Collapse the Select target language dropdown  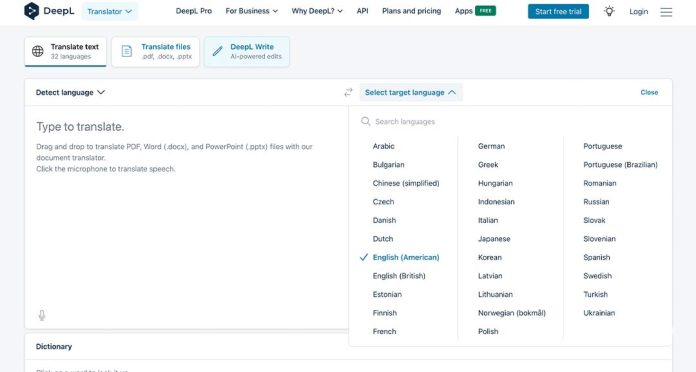tap(411, 92)
